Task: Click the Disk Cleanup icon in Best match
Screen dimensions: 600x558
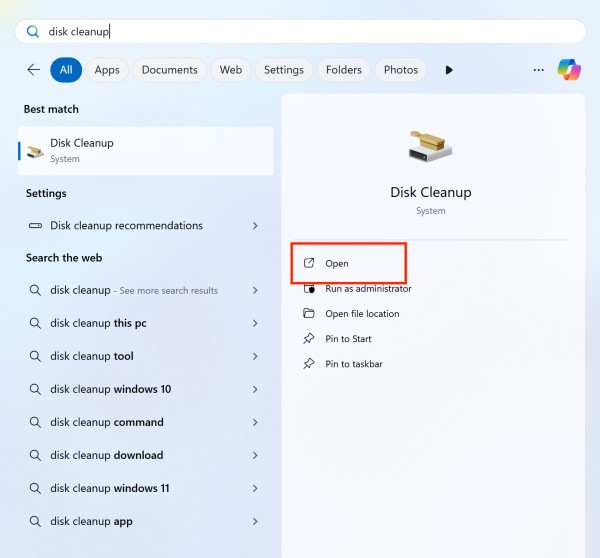Action: [x=35, y=151]
